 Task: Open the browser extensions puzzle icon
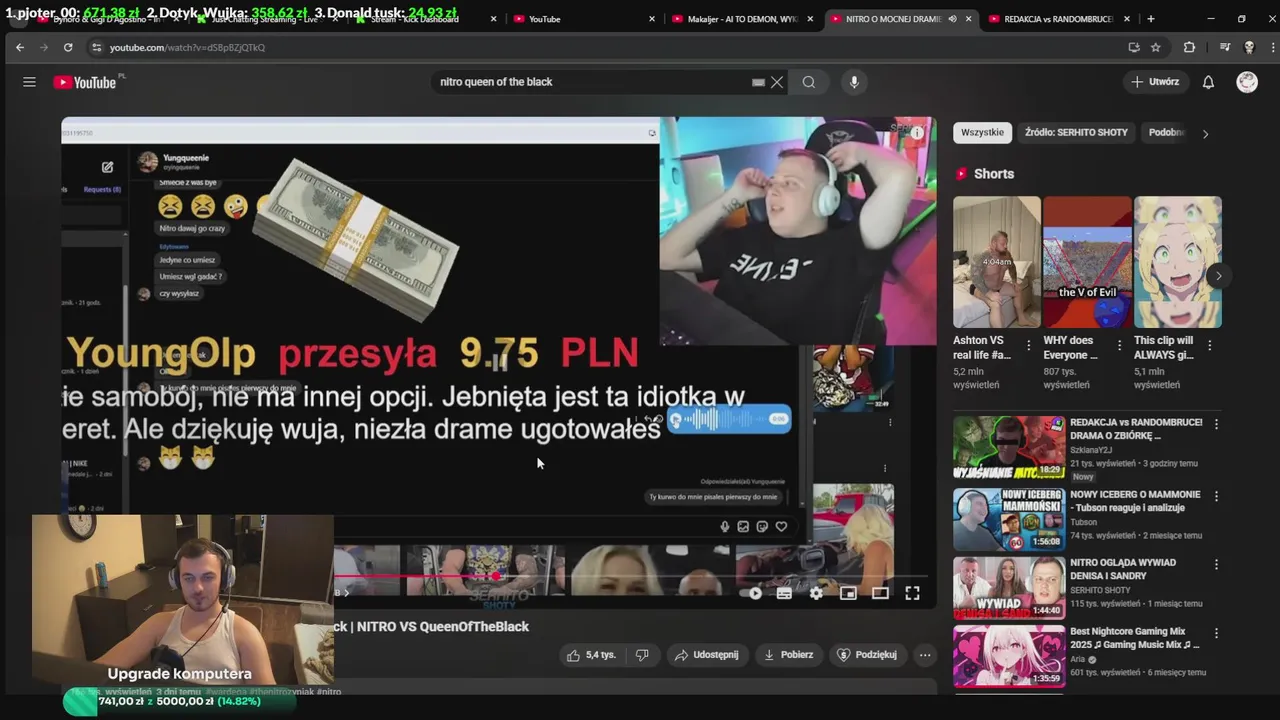(x=1189, y=47)
